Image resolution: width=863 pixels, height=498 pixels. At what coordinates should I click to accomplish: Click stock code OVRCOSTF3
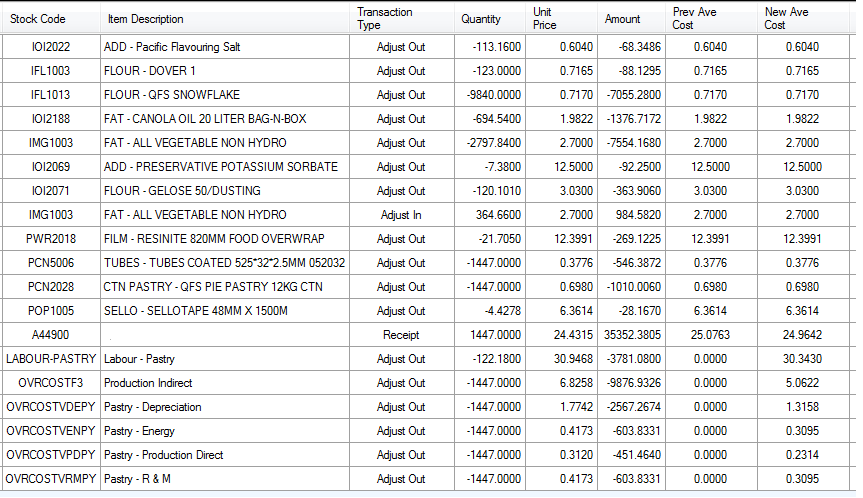51,383
